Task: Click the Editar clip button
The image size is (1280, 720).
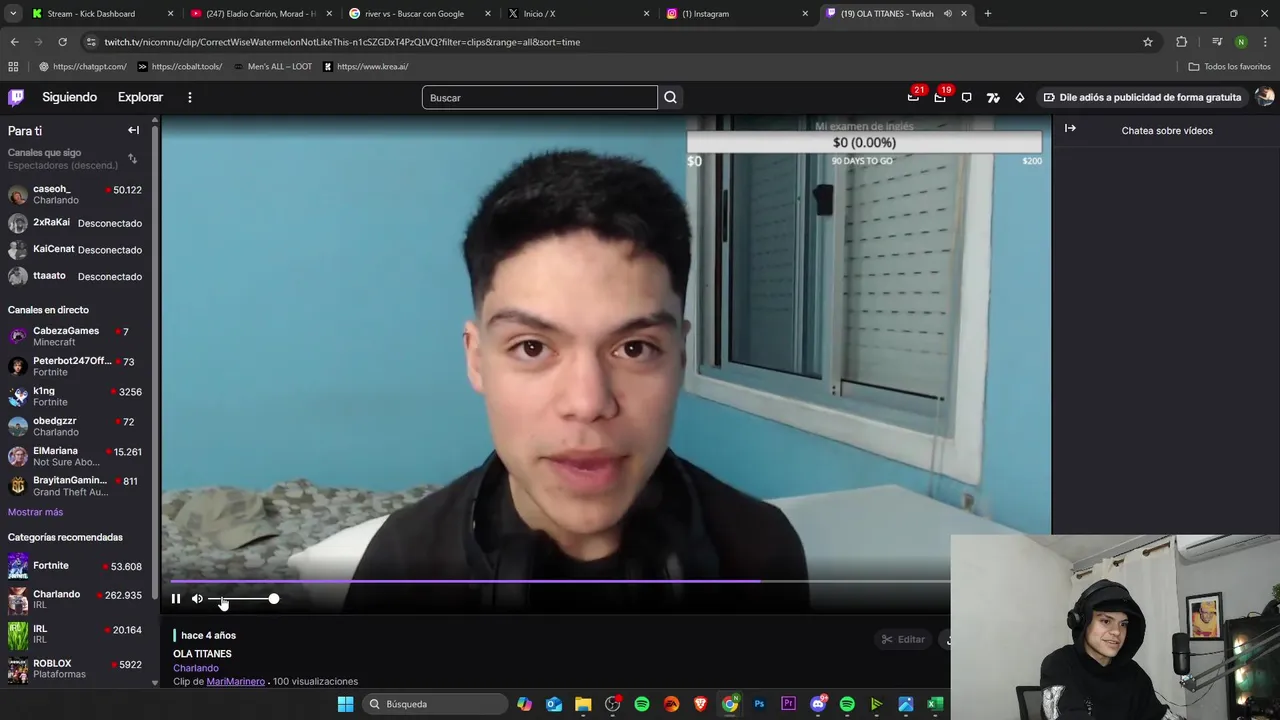Action: (x=903, y=639)
